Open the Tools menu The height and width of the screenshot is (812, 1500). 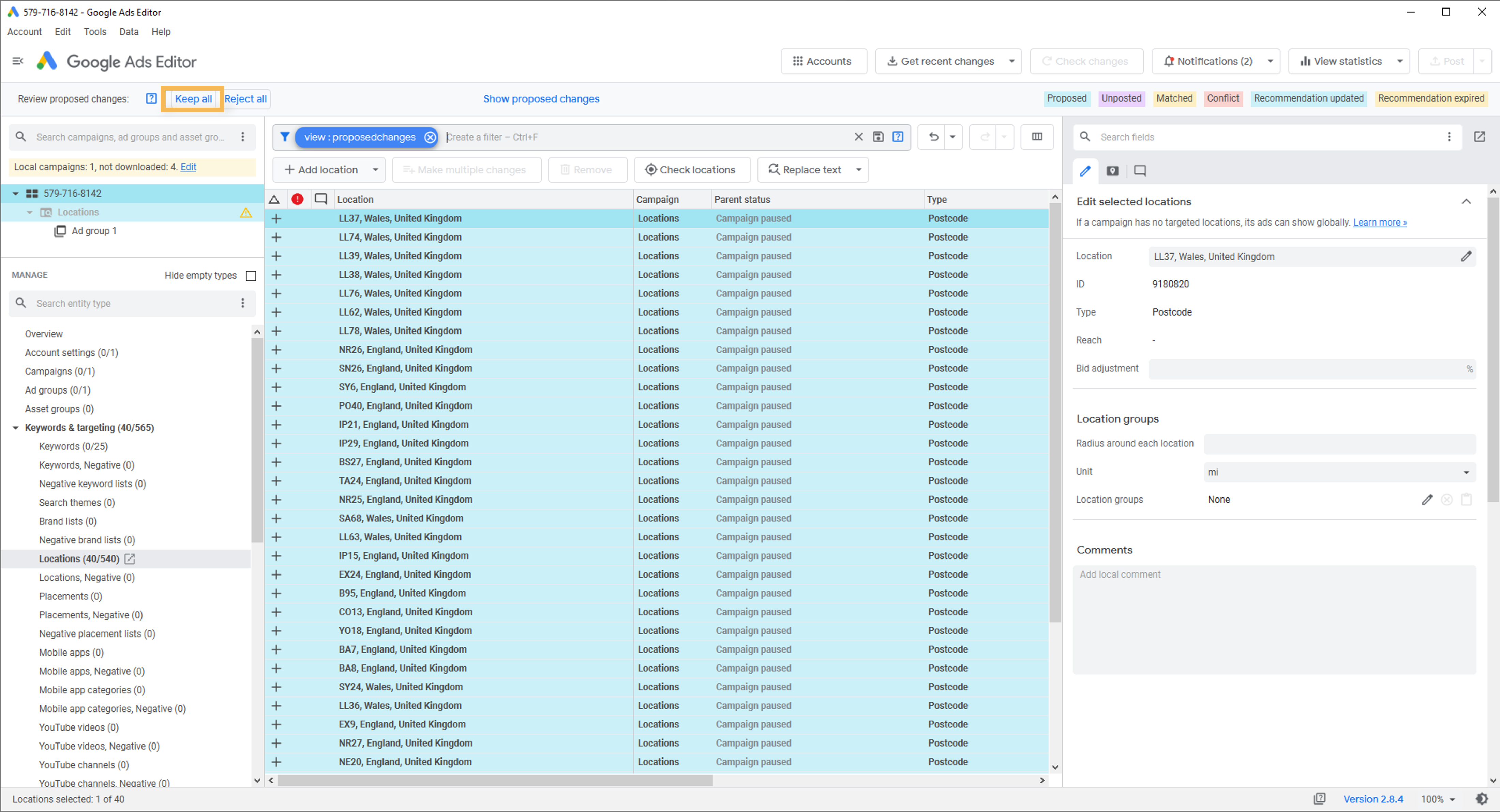(x=95, y=31)
